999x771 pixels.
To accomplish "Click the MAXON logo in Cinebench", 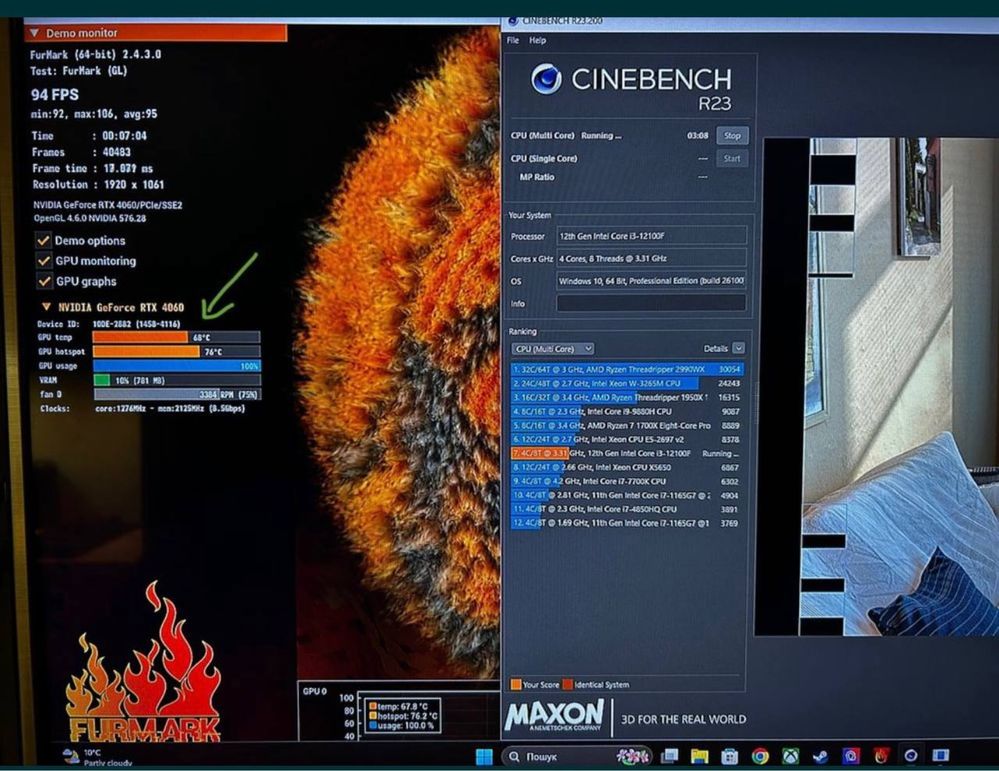I will pos(554,716).
